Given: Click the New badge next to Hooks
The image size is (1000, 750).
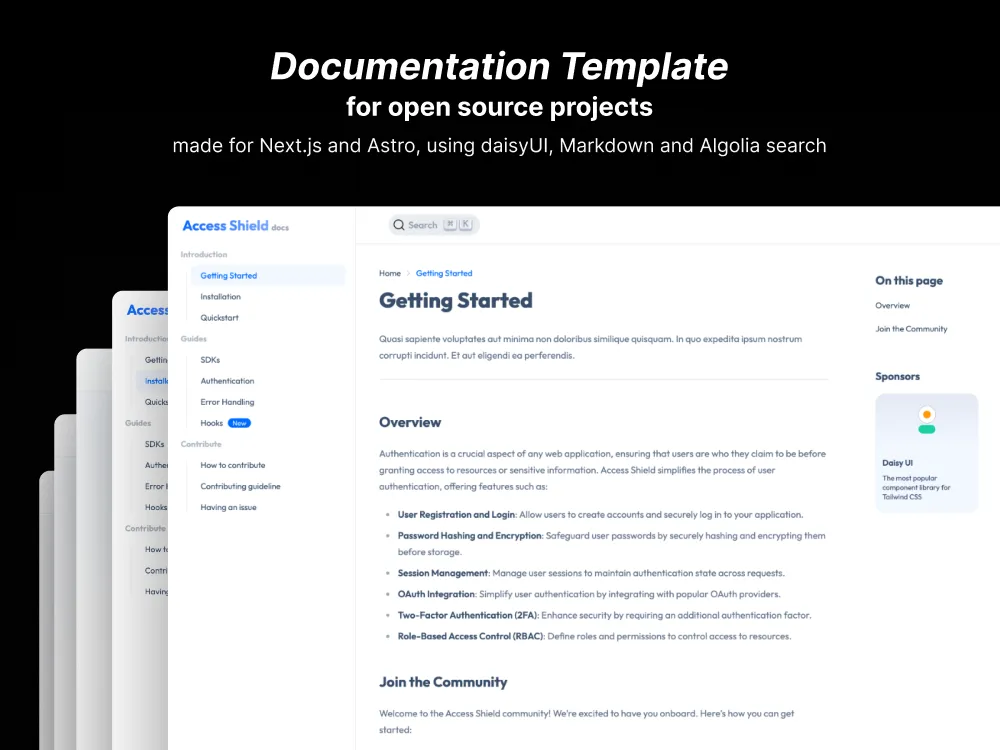Looking at the screenshot, I should [239, 423].
